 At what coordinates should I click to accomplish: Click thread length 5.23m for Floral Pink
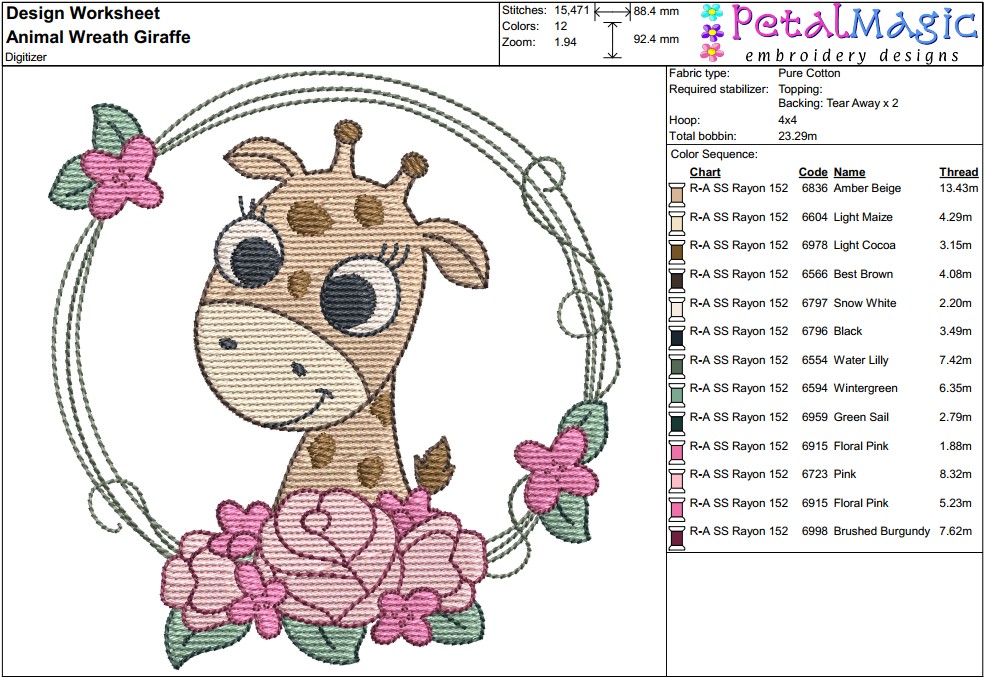click(x=955, y=503)
